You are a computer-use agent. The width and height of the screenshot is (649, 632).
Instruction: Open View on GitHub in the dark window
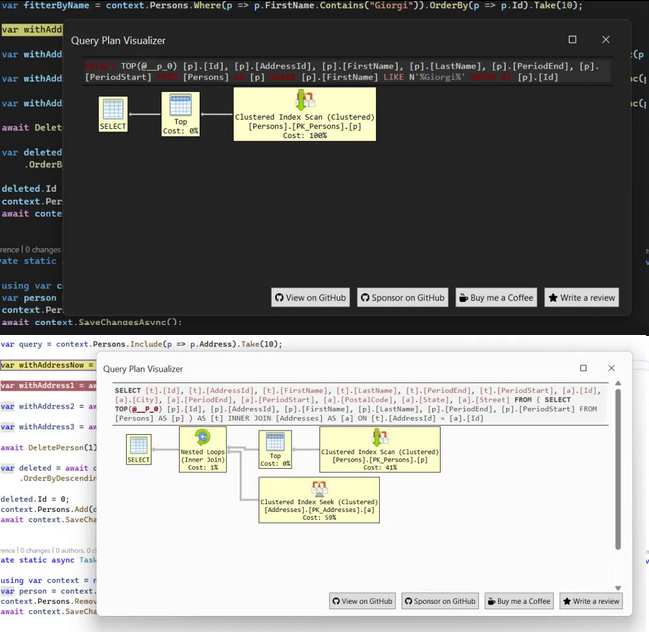pos(310,297)
